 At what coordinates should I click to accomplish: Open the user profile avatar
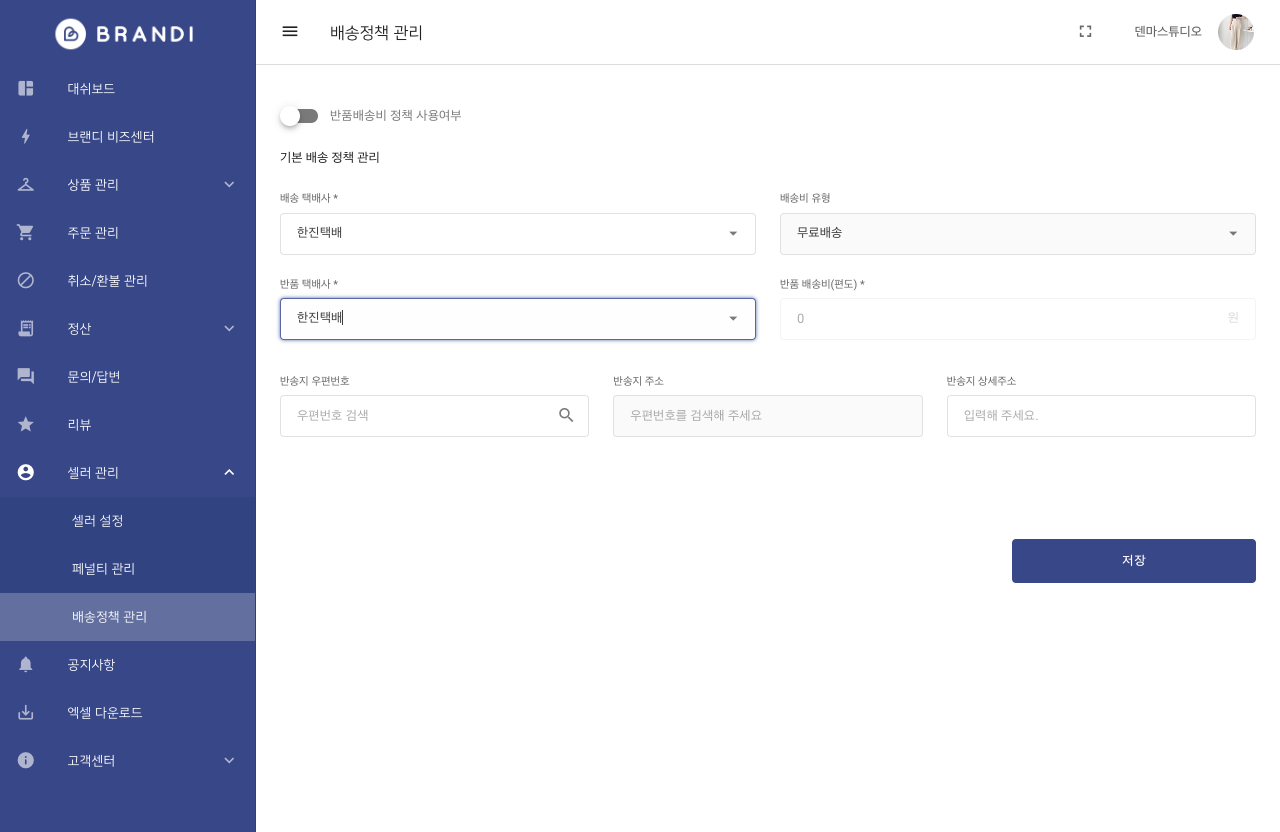1235,32
